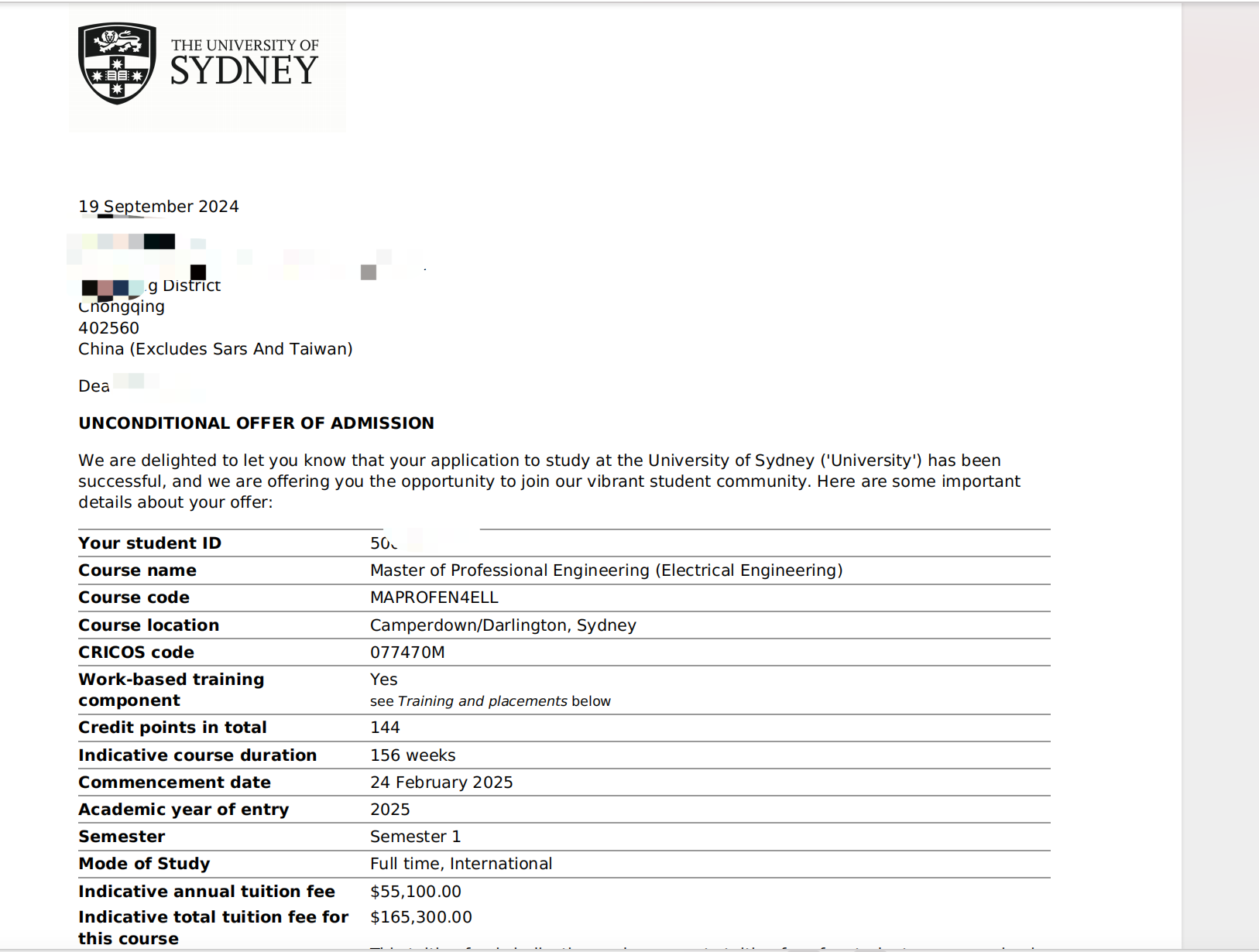Click the 'Academic year of entry' label

pos(184,810)
